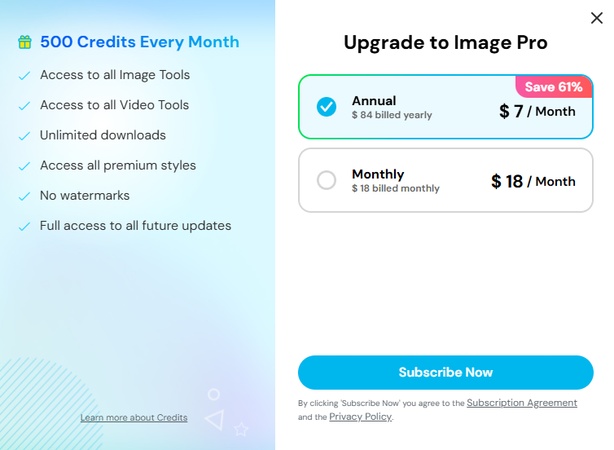614x450 pixels.
Task: Click checkmark next to Access to all Video Tools
Action: click(x=24, y=105)
